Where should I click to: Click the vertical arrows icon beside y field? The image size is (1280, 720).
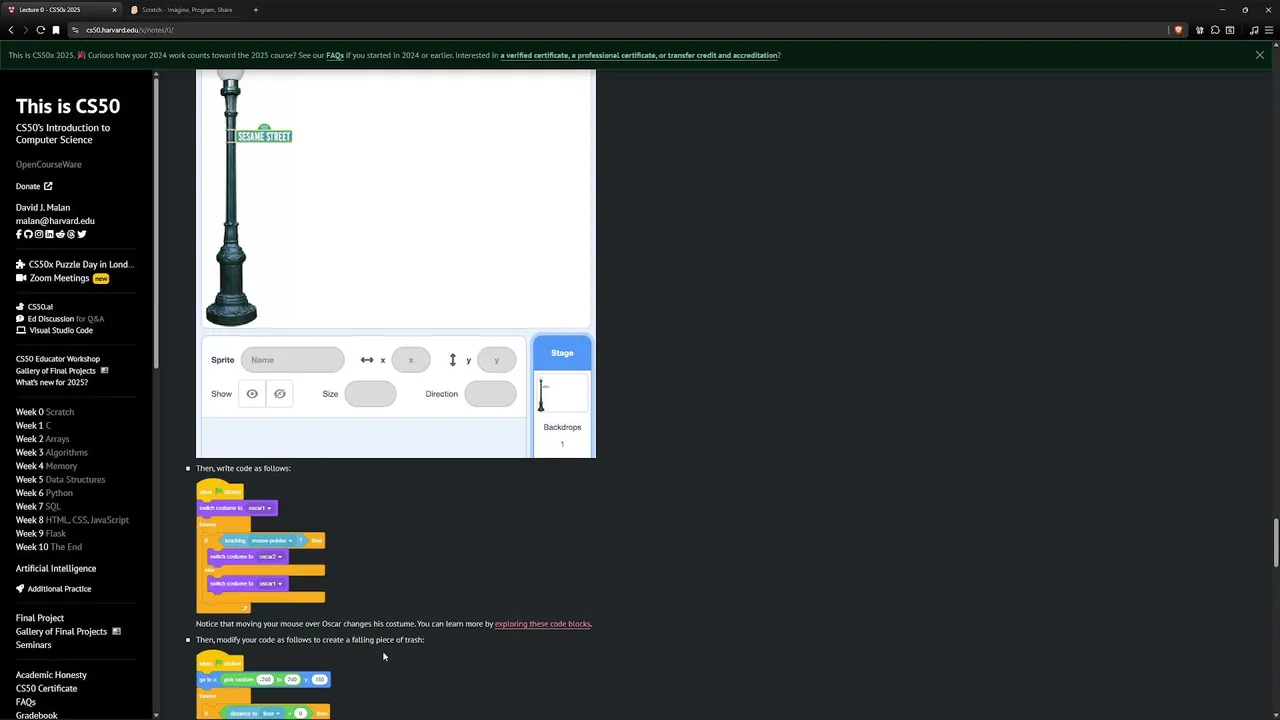[453, 360]
